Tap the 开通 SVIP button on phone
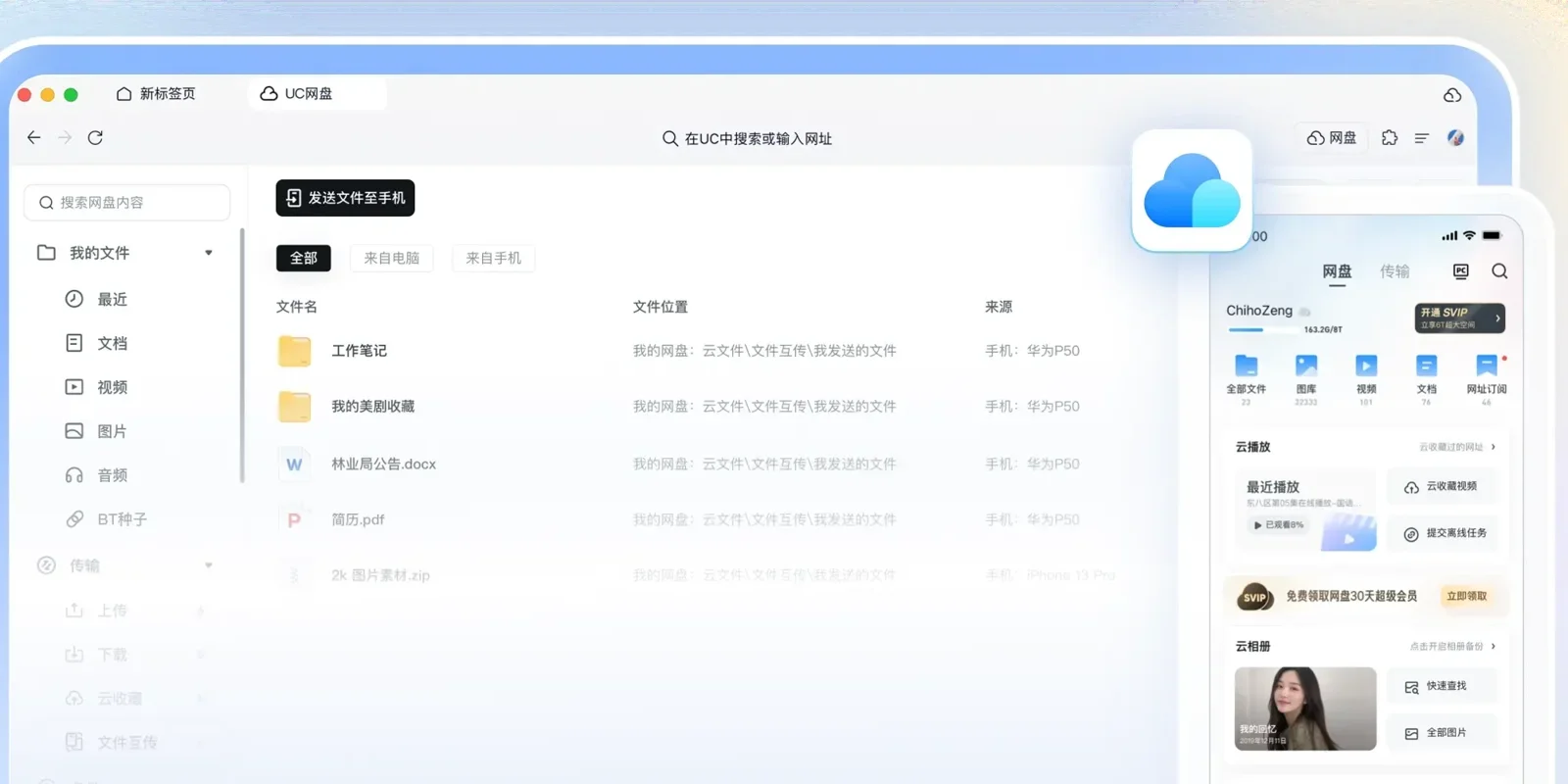The width and height of the screenshot is (1568, 784). pos(1459,318)
